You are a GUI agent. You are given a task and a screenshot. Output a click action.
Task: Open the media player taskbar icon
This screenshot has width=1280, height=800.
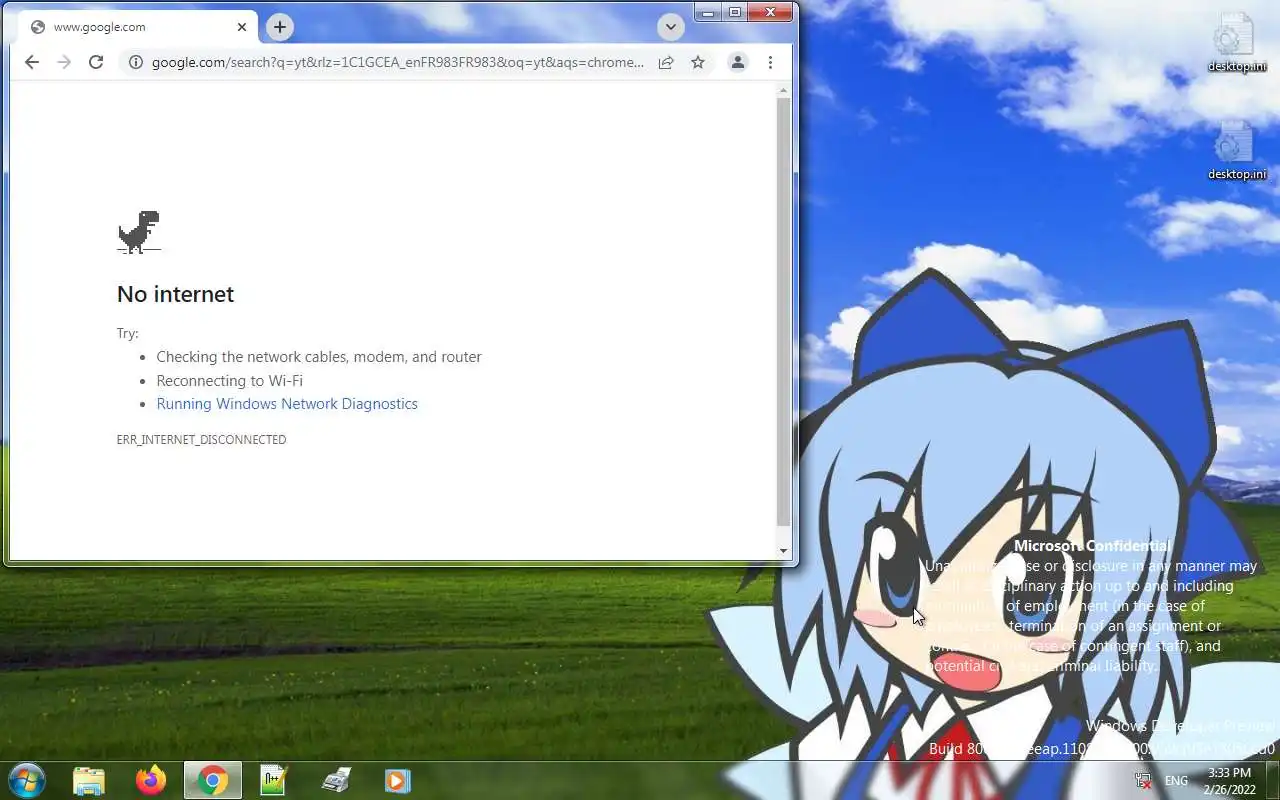click(398, 780)
